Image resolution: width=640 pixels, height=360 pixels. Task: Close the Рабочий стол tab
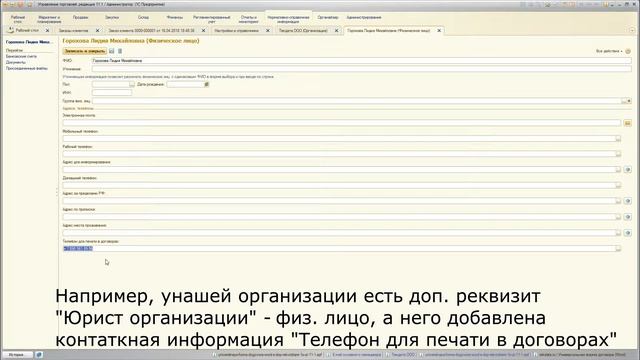click(47, 31)
